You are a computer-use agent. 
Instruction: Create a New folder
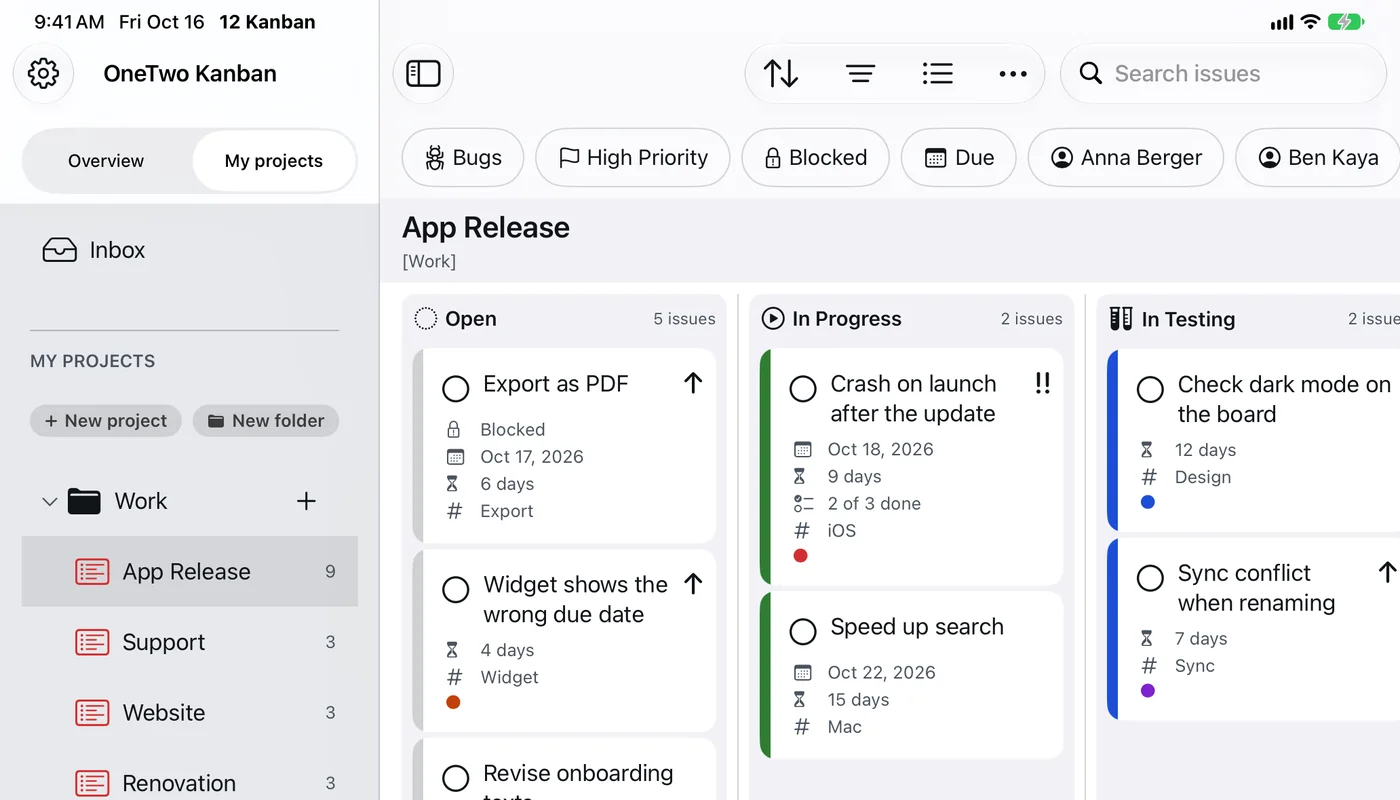[266, 421]
